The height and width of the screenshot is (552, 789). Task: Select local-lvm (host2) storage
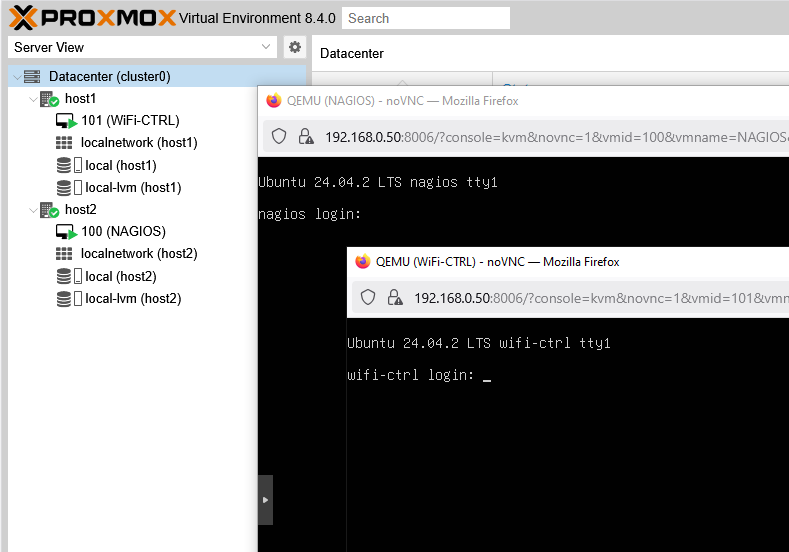pyautogui.click(x=132, y=298)
